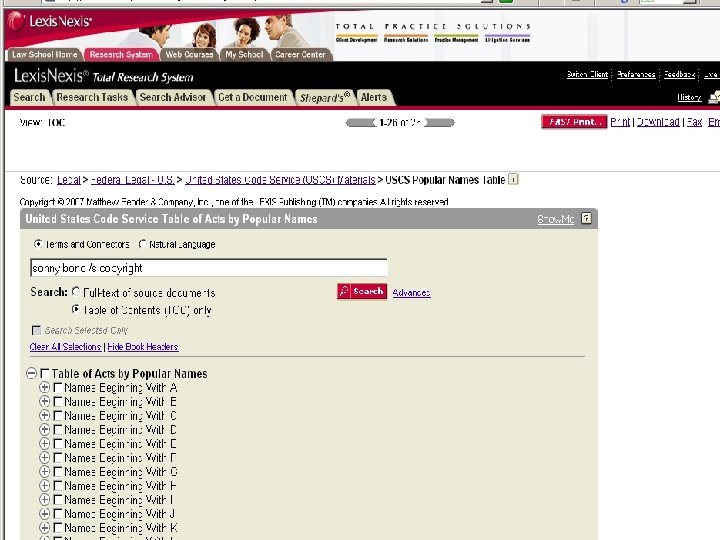Screen dimensions: 720x540
Task: Switch to the Research Tasks tab
Action: 92,97
